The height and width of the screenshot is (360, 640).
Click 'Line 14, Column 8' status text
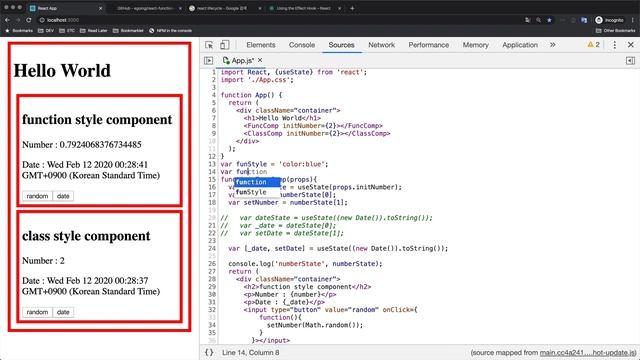[x=251, y=352]
